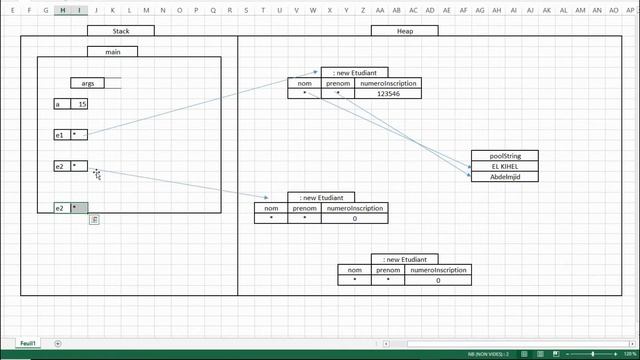Select column Z header

pos(363,10)
